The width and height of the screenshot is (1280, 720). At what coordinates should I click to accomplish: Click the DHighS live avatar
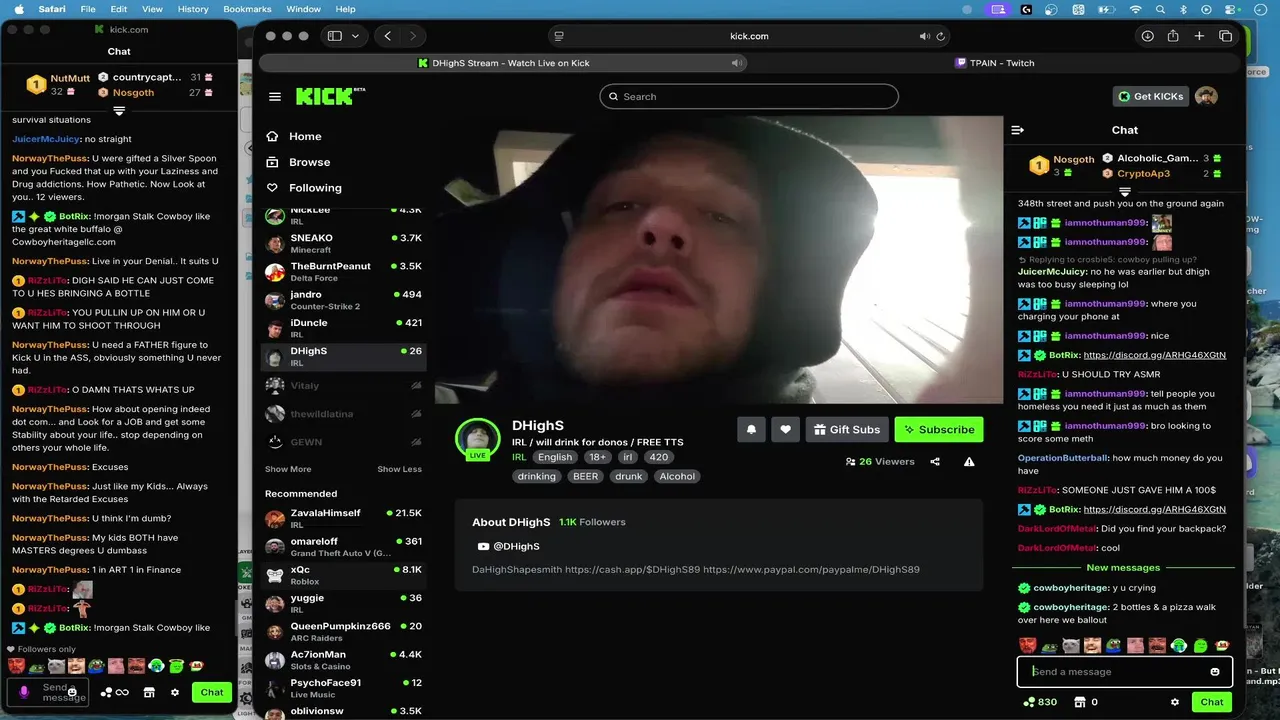point(477,439)
